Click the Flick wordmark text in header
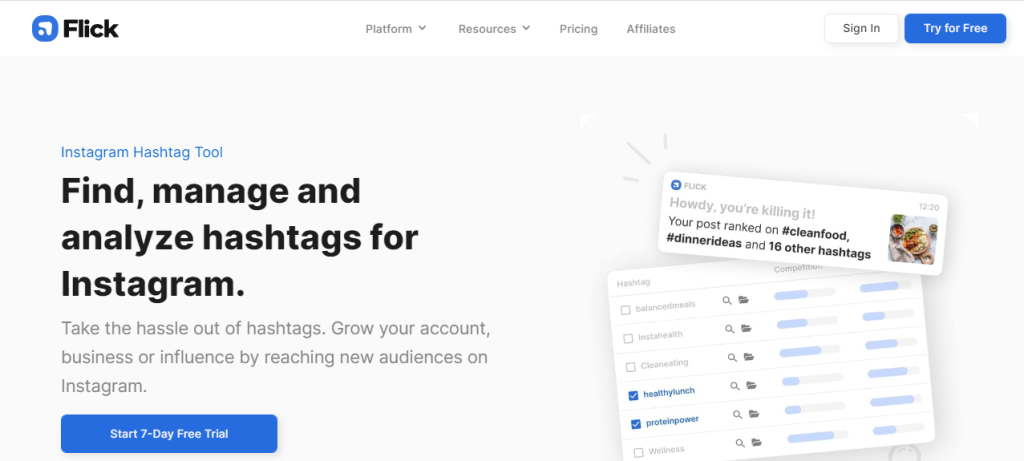This screenshot has height=461, width=1024. click(x=91, y=29)
